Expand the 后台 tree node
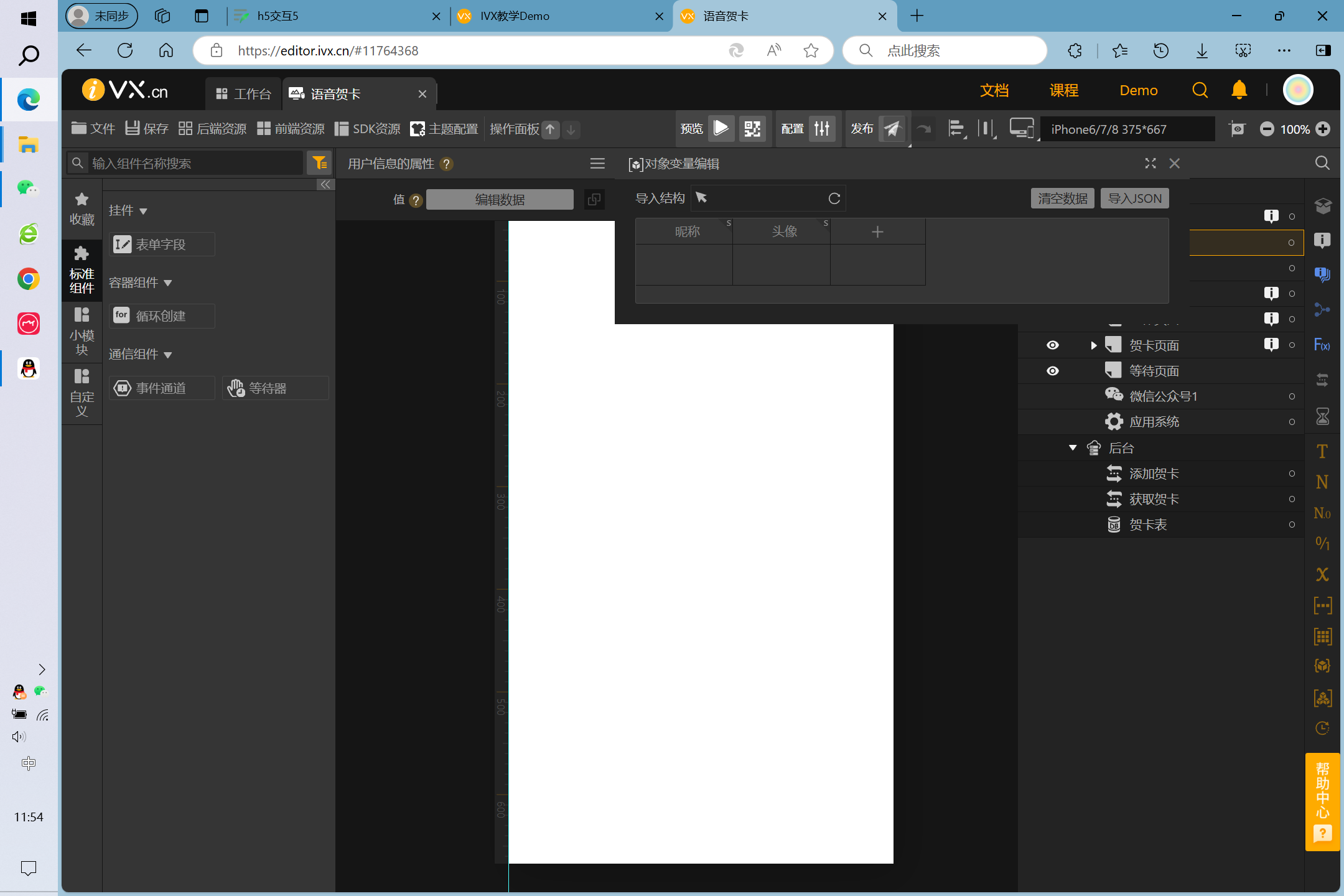The height and width of the screenshot is (896, 1344). point(1073,448)
